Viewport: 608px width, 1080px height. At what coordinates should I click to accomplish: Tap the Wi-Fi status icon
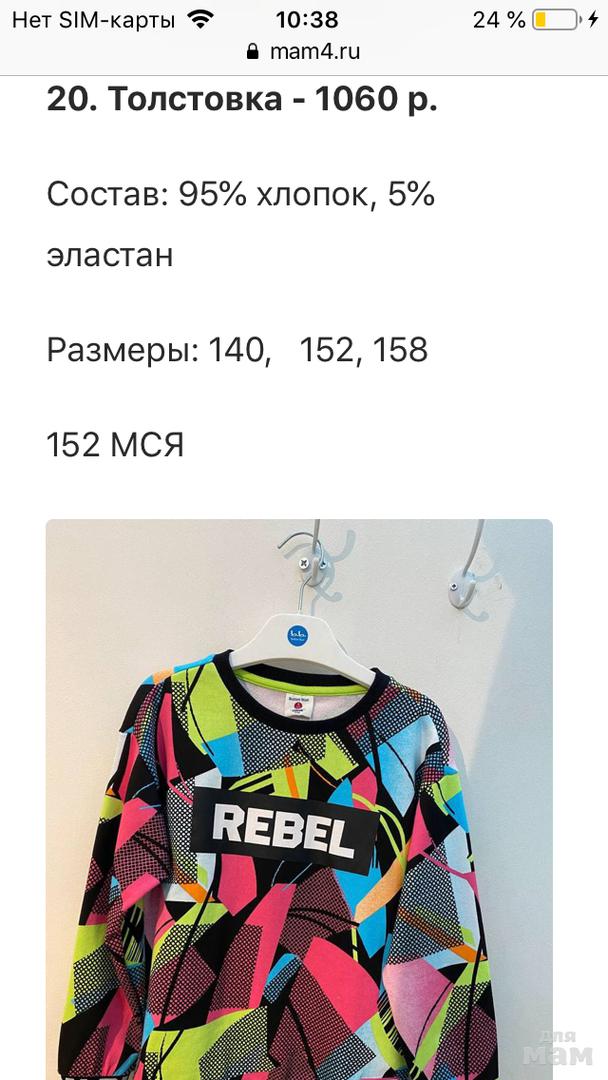200,19
